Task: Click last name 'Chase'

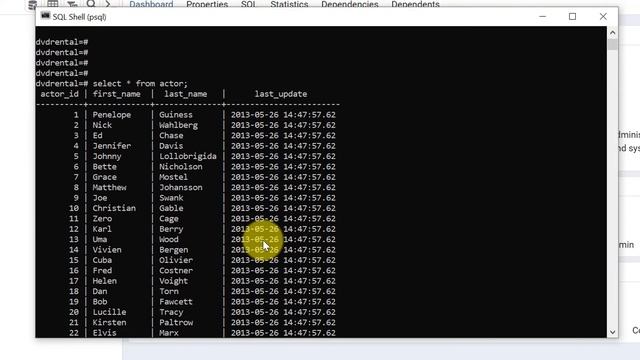Action: tap(171, 136)
